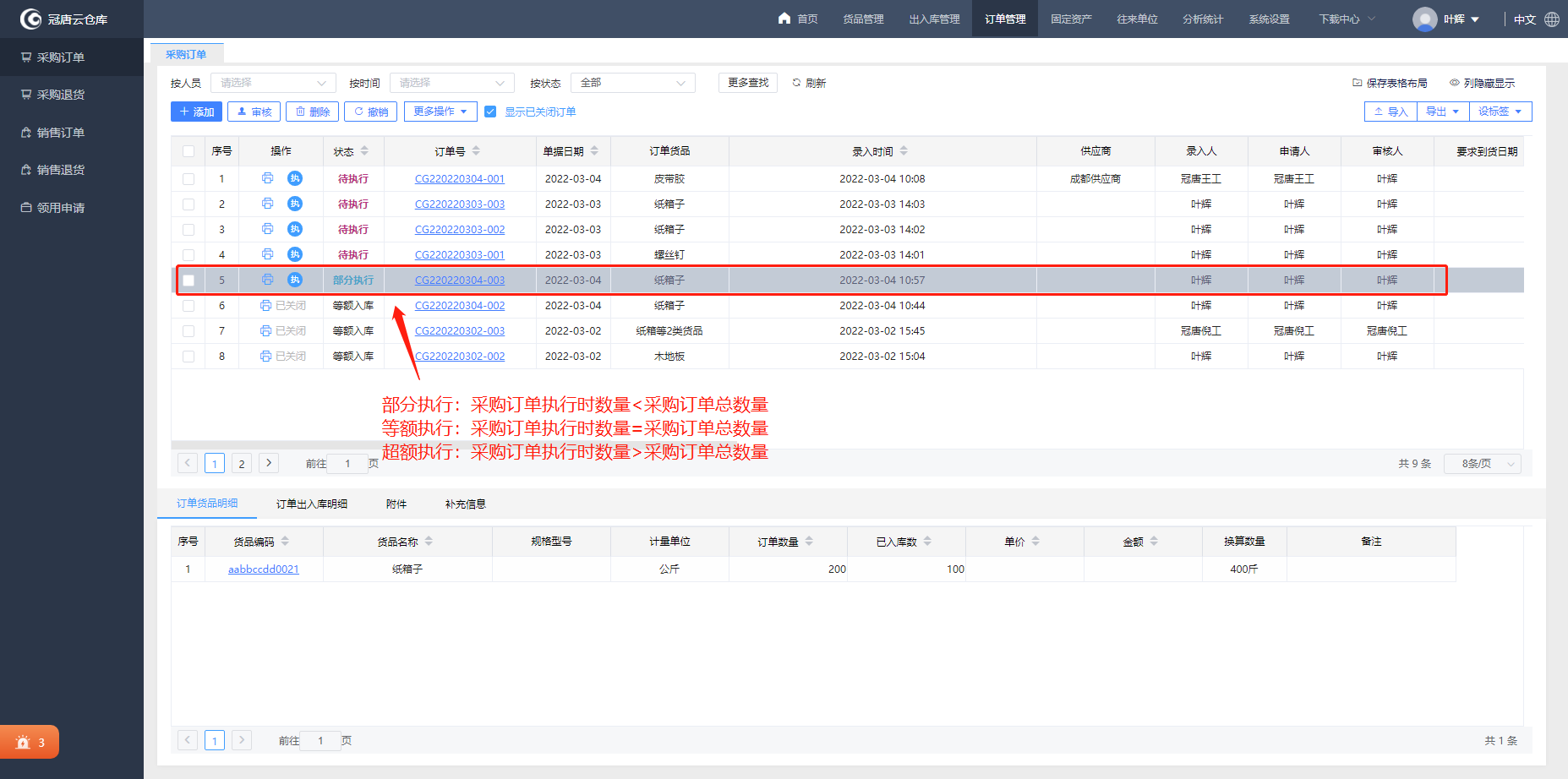Open 出入库管理 menu
Screen dimensions: 1568x779
coord(934,19)
